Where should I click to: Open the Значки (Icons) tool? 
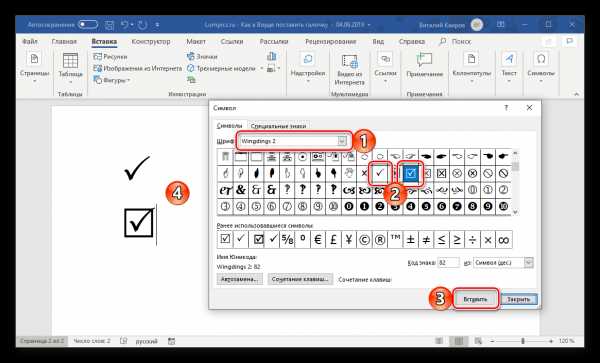point(202,57)
